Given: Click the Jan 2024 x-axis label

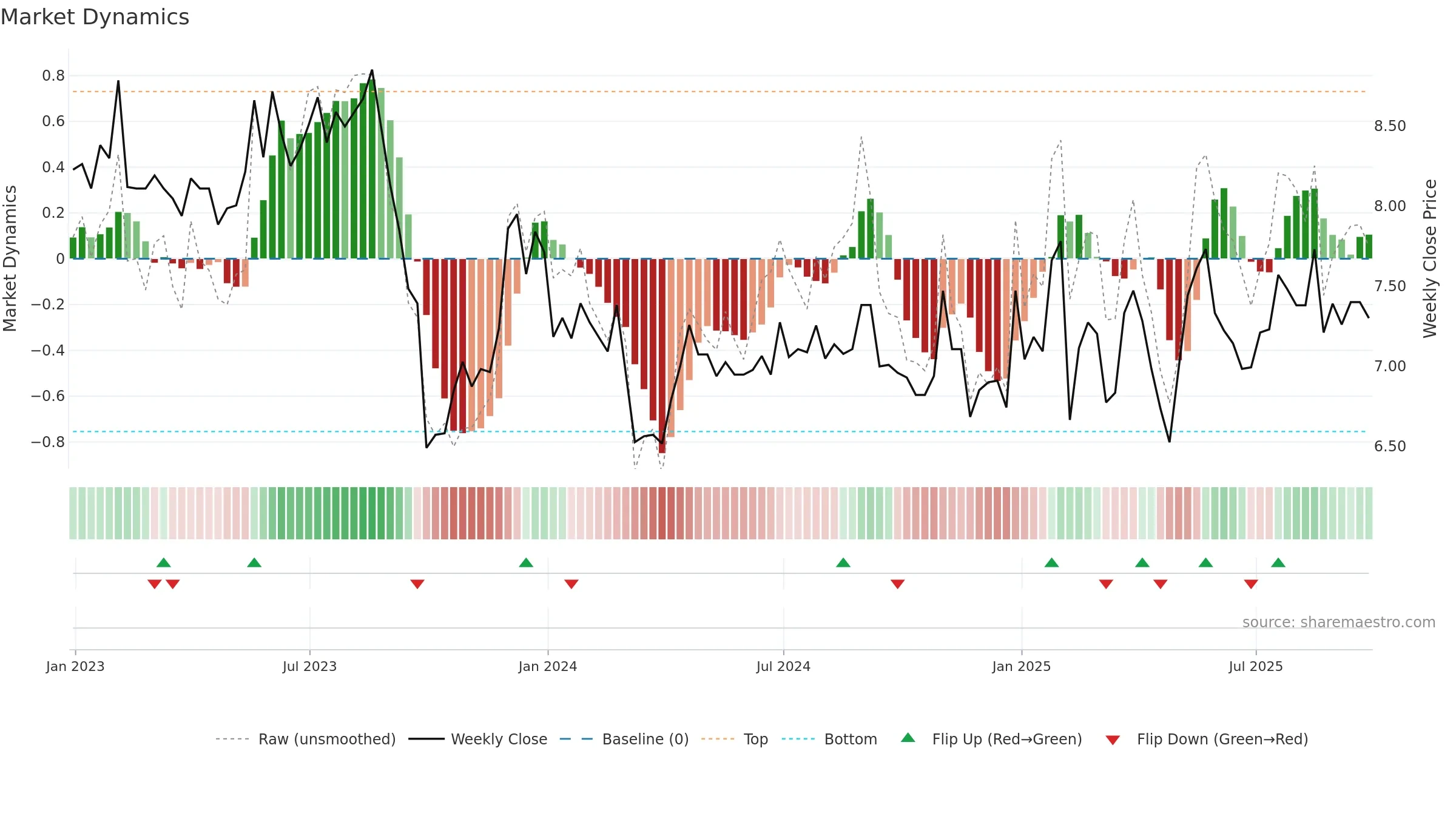Looking at the screenshot, I should coord(548,666).
